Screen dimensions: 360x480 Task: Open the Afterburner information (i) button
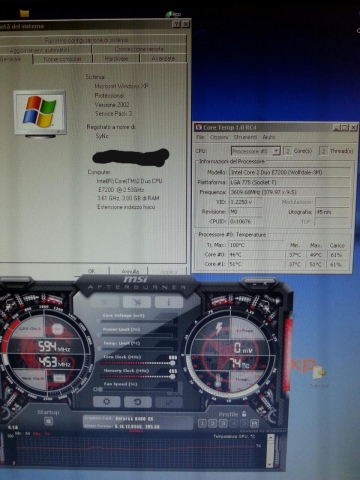coord(169,302)
